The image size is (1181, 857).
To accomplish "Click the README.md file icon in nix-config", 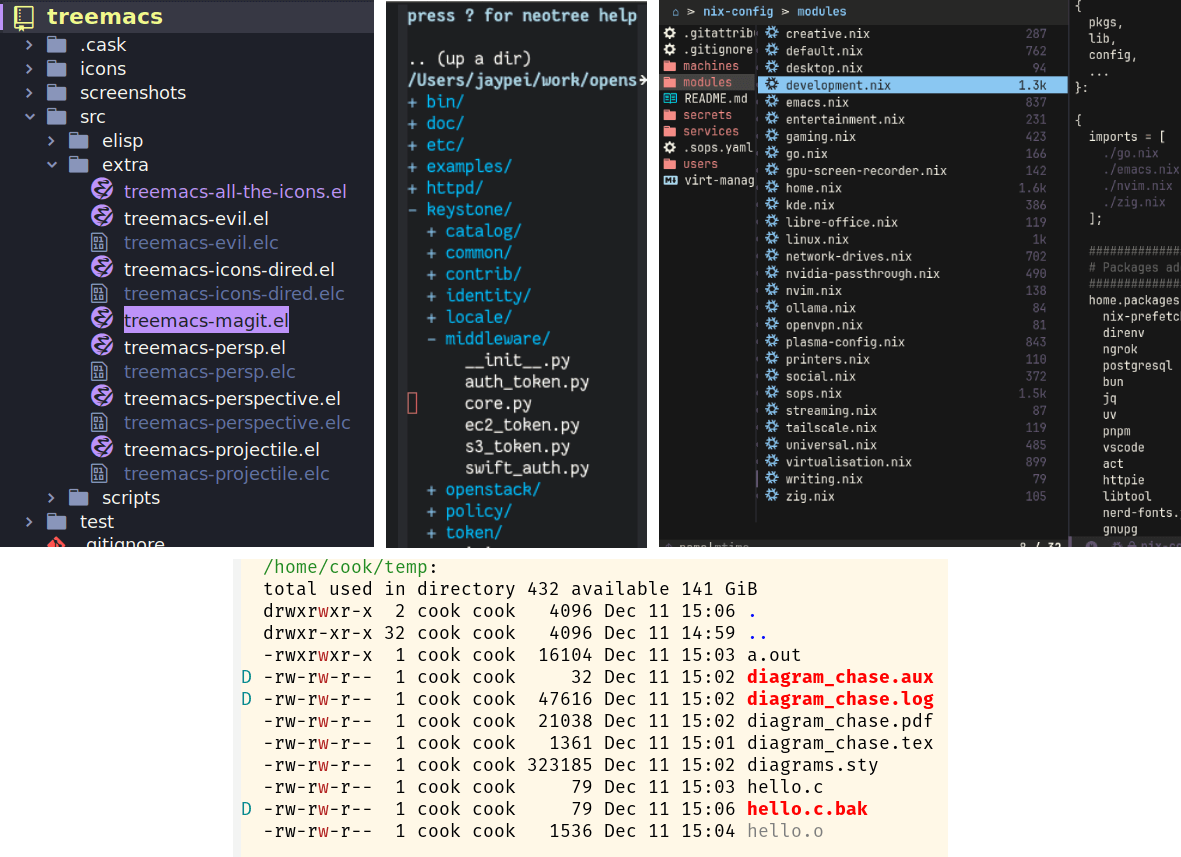I will click(x=668, y=98).
